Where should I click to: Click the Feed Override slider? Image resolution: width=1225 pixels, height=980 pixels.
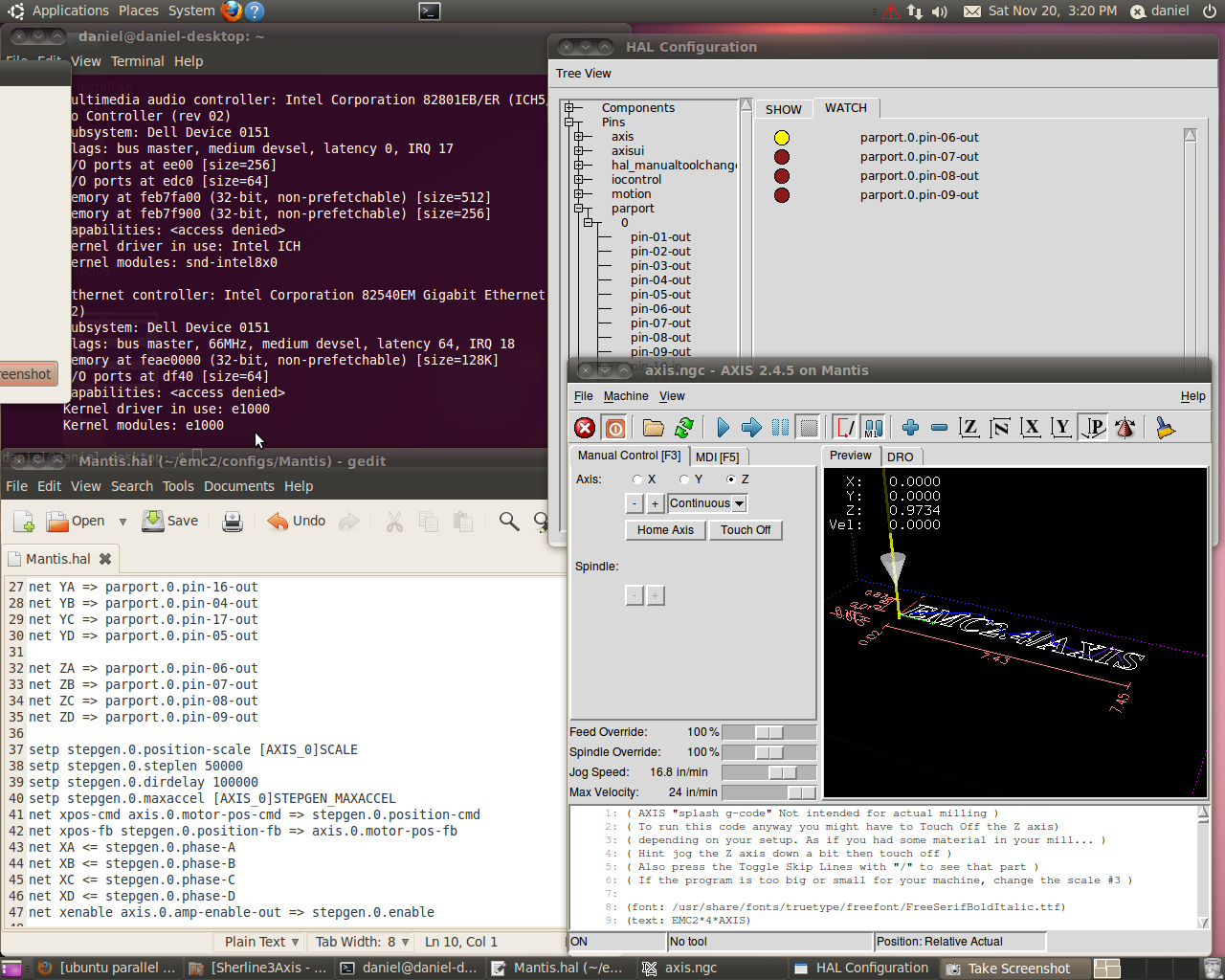(768, 732)
